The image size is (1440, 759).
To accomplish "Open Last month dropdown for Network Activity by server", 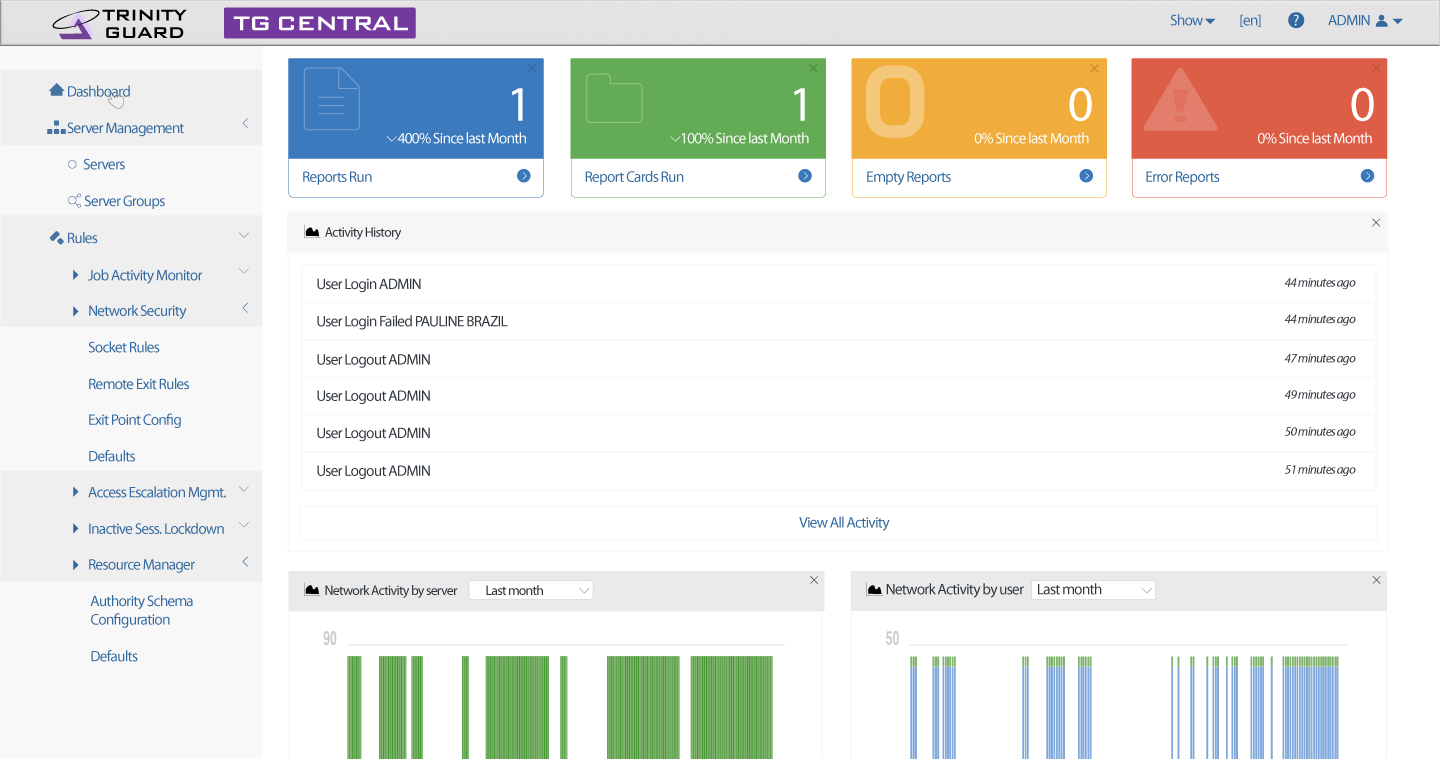I will point(531,589).
